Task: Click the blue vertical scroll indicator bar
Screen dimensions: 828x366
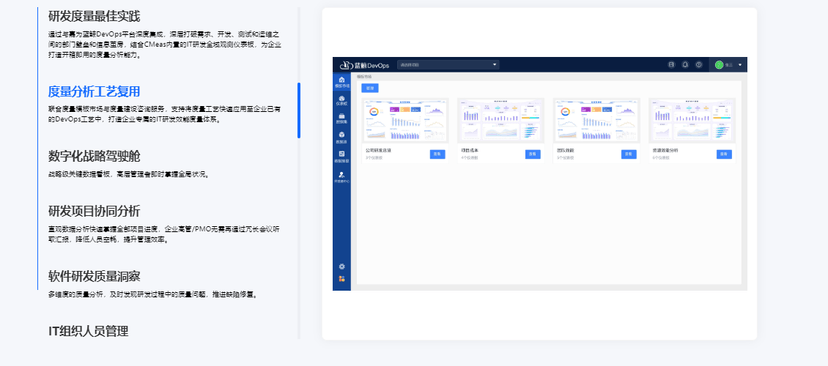Action: tap(299, 110)
